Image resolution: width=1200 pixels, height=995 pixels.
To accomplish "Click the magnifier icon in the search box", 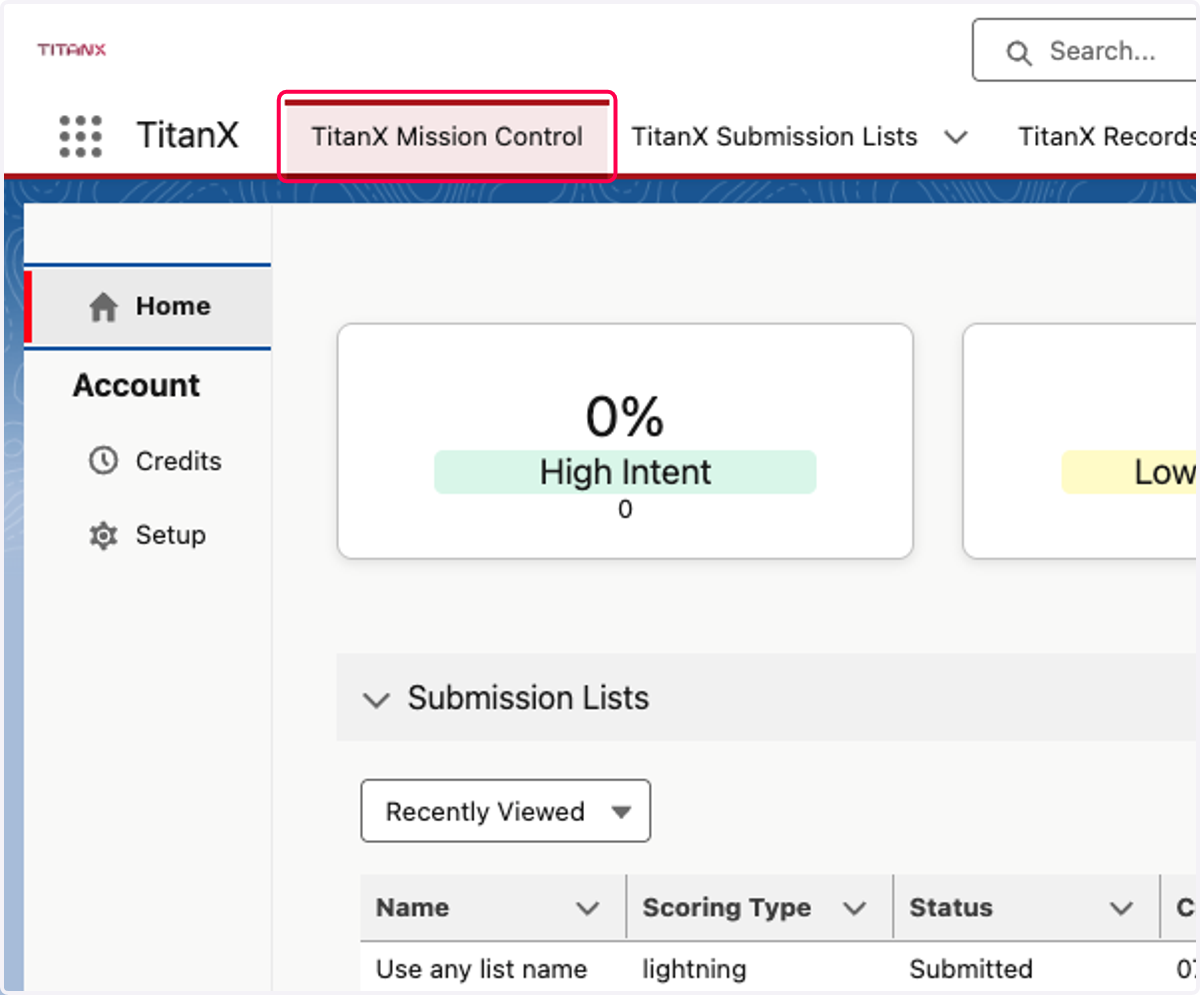I will (1018, 53).
